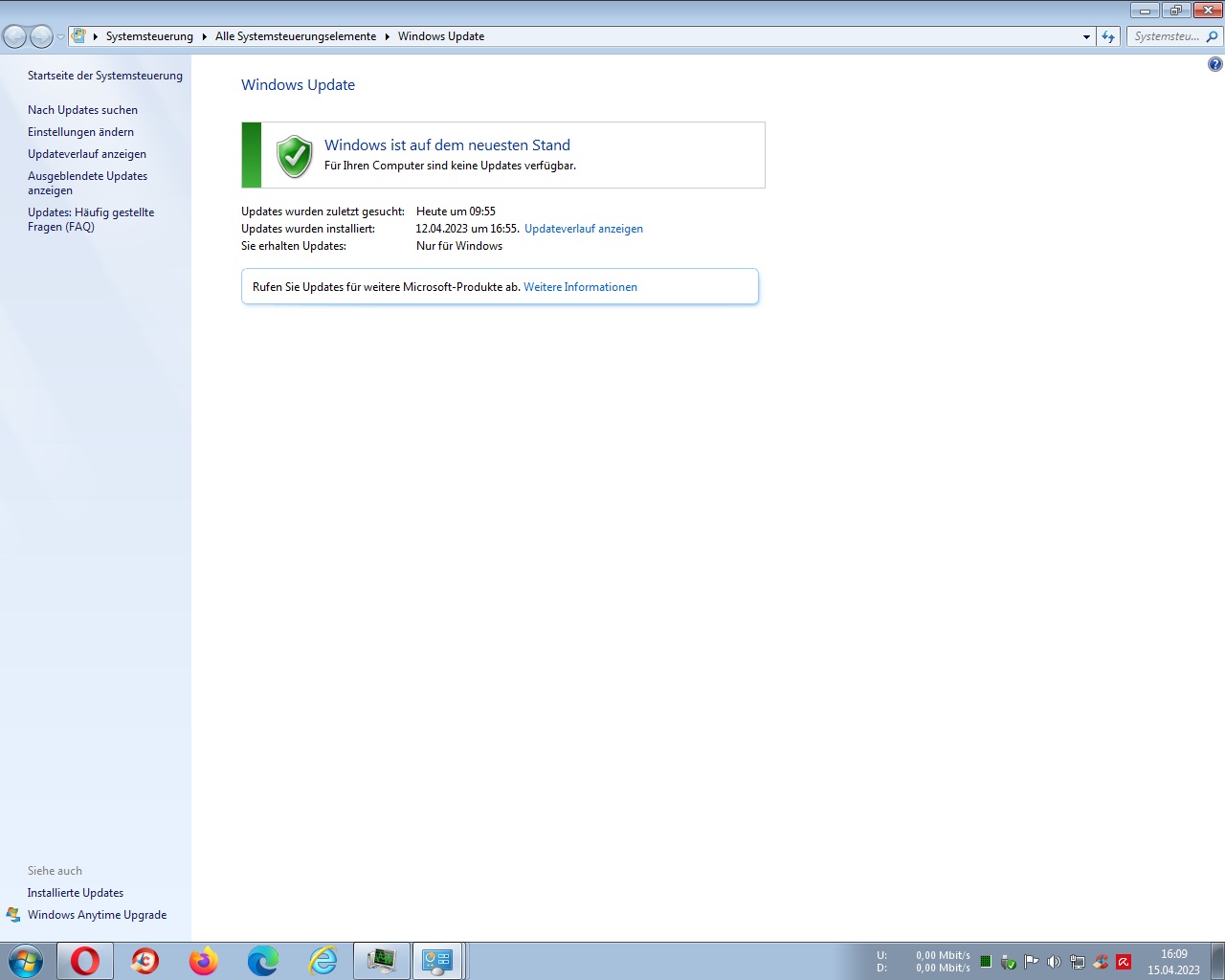Launch Internet Explorer from the taskbar
The width and height of the screenshot is (1225, 980).
tap(323, 961)
